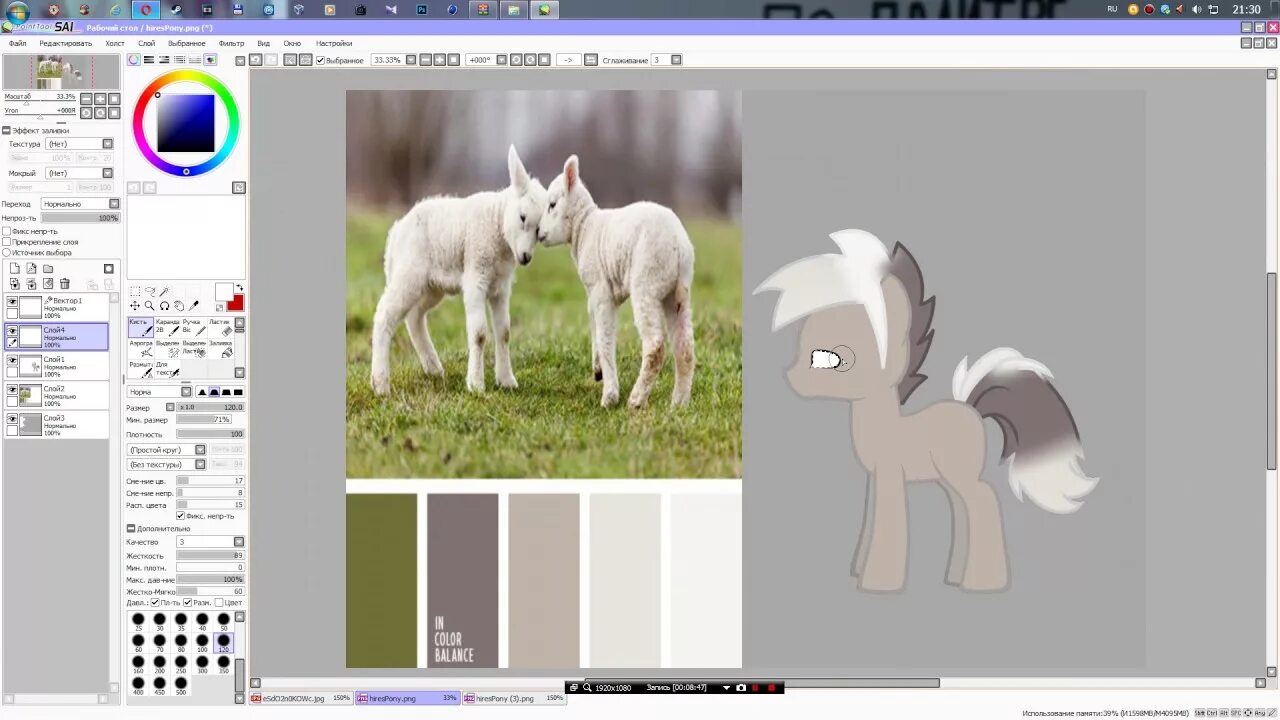Create a new layer folder

pos(48,269)
